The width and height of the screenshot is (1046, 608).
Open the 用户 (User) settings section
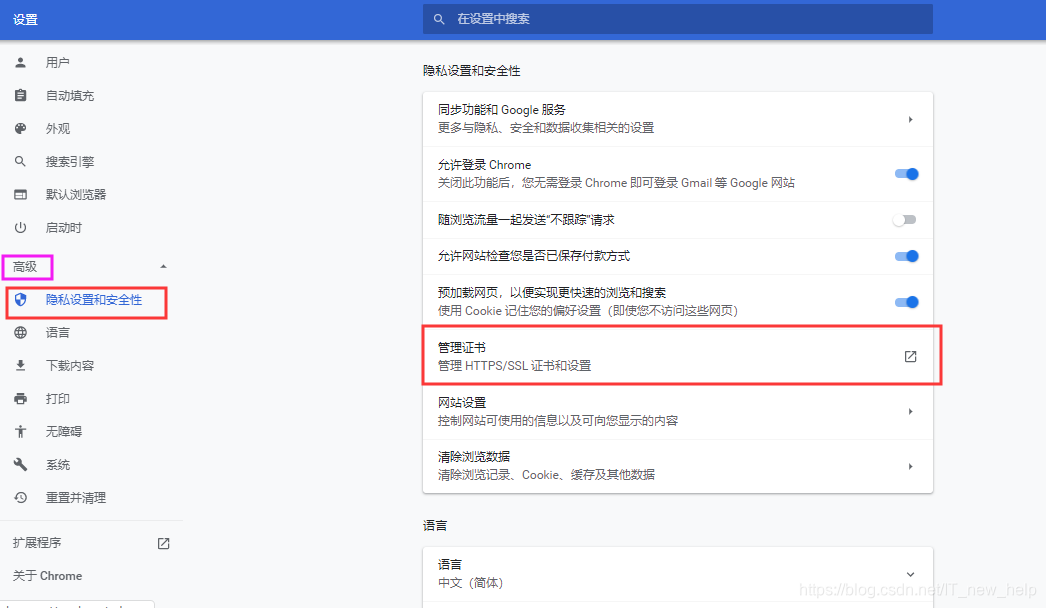click(x=22, y=62)
